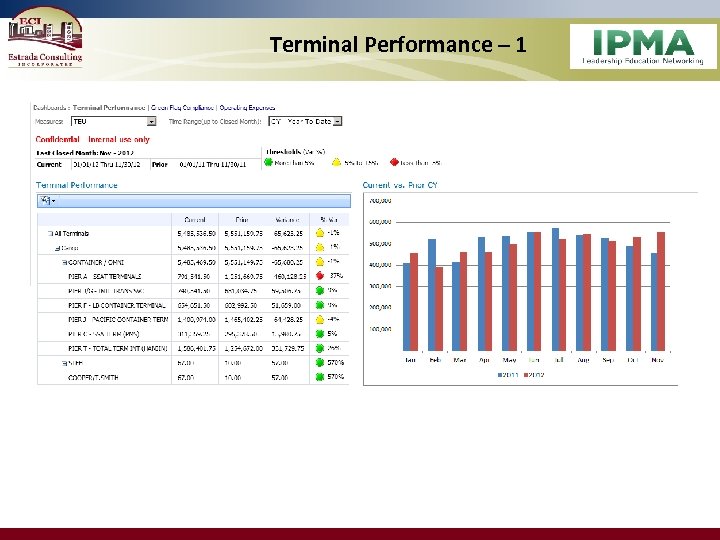Viewport: 720px width, 540px height.
Task: Collapse the node above COOPER/T. SMITH
Action: 64,363
